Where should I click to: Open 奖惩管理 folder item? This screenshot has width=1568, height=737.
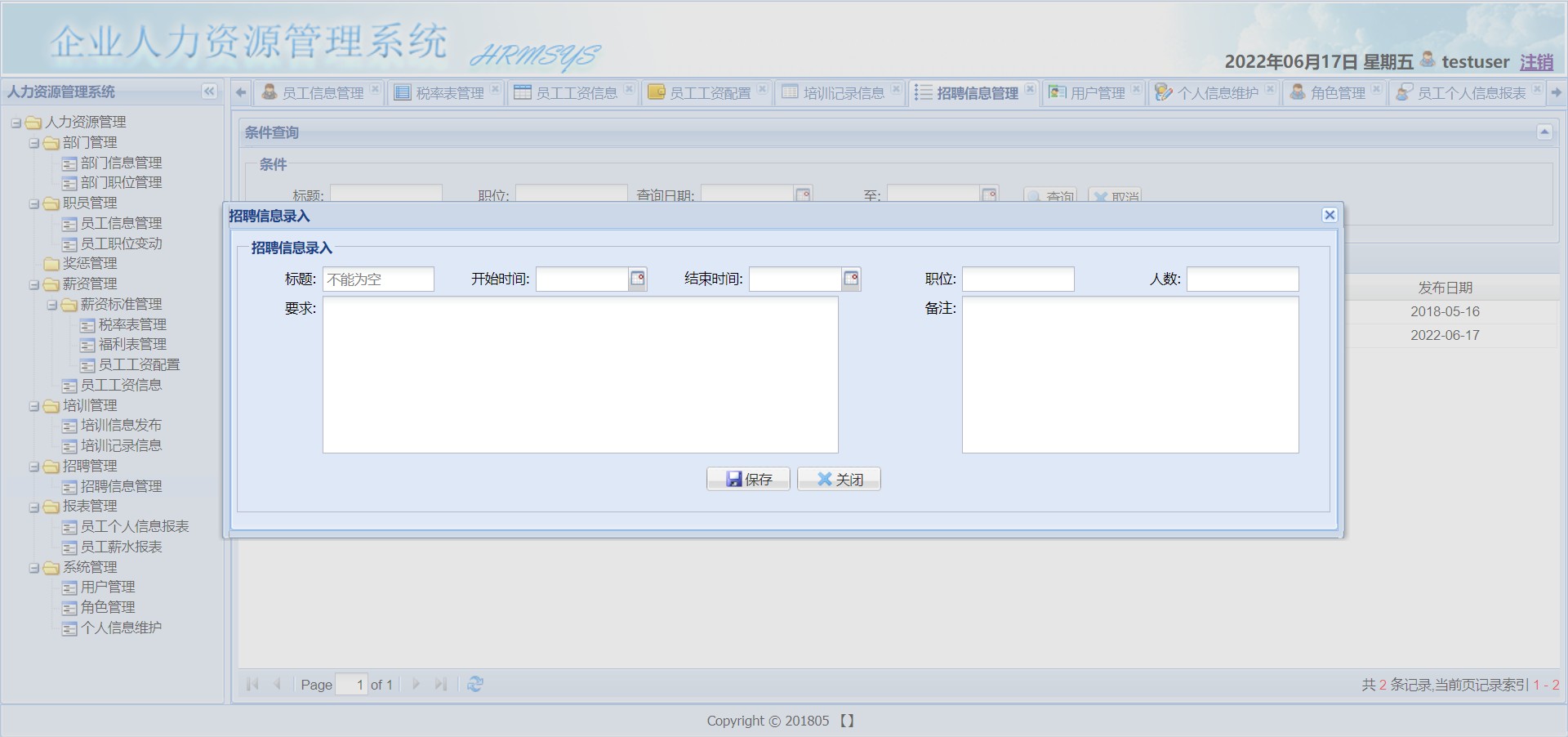(90, 263)
